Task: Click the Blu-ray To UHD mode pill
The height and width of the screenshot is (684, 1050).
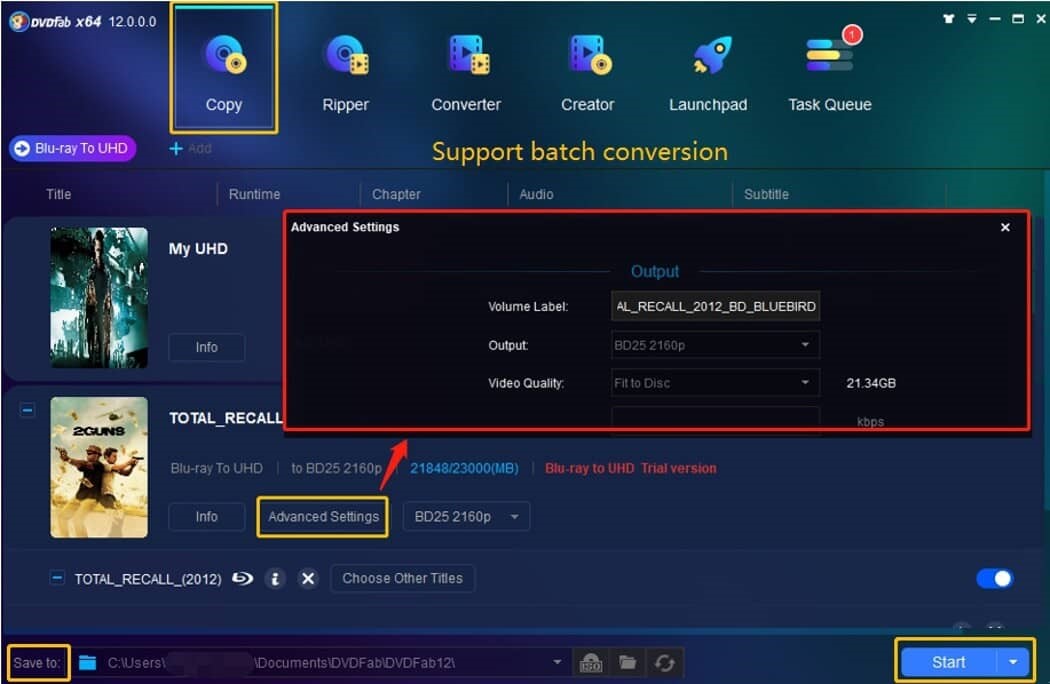Action: coord(72,148)
